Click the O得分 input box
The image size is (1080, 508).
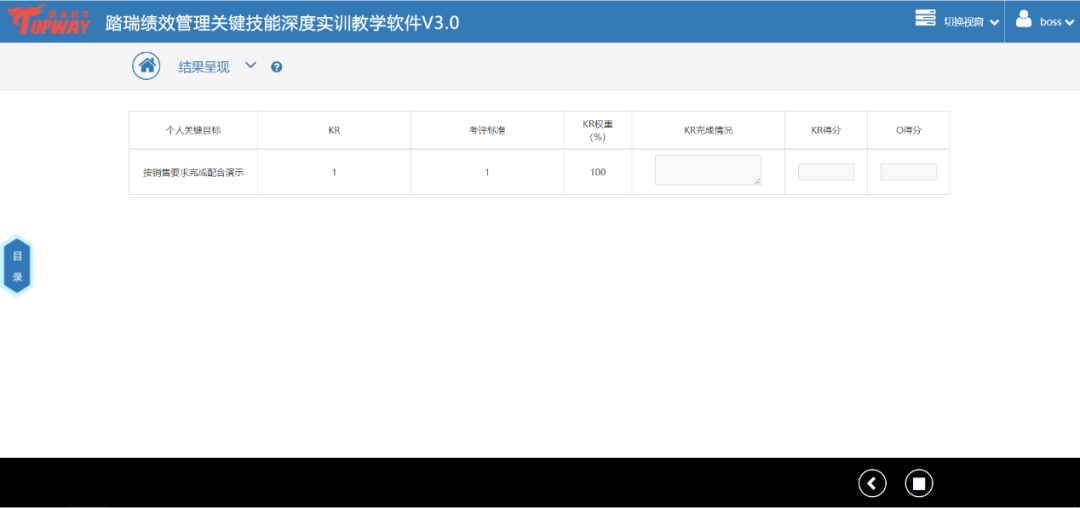pos(908,172)
